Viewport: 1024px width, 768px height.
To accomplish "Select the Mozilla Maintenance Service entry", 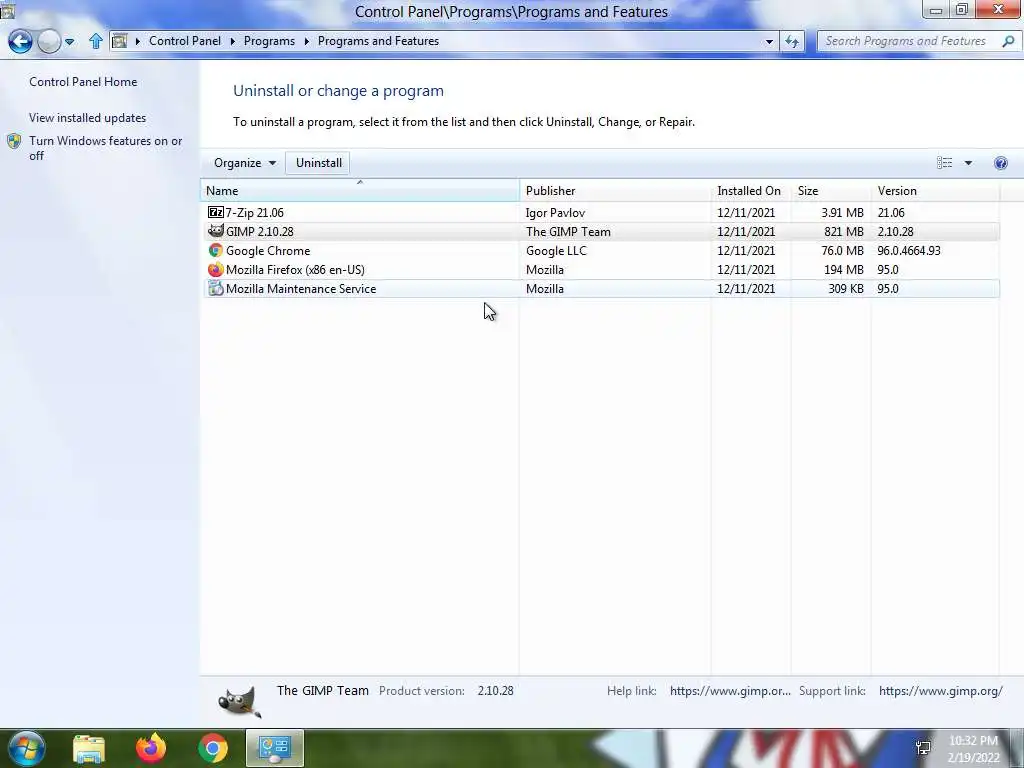I will (601, 289).
